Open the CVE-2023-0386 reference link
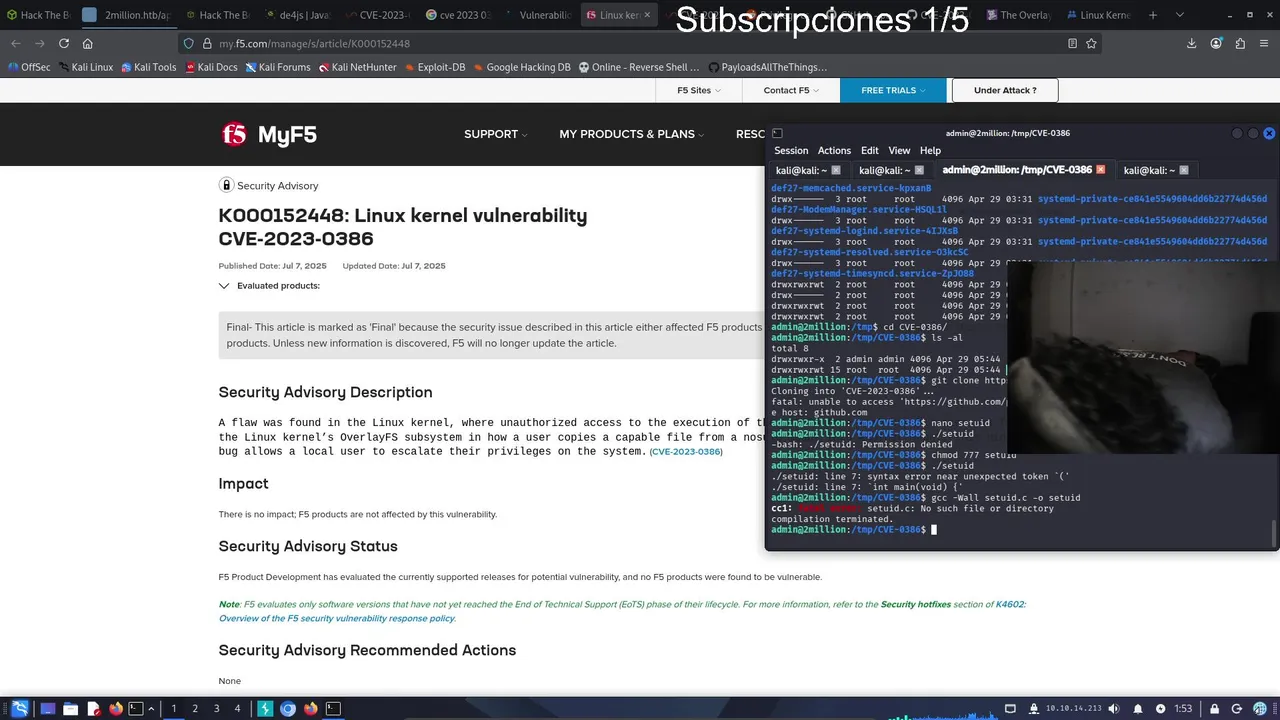The height and width of the screenshot is (720, 1280). (x=686, y=452)
